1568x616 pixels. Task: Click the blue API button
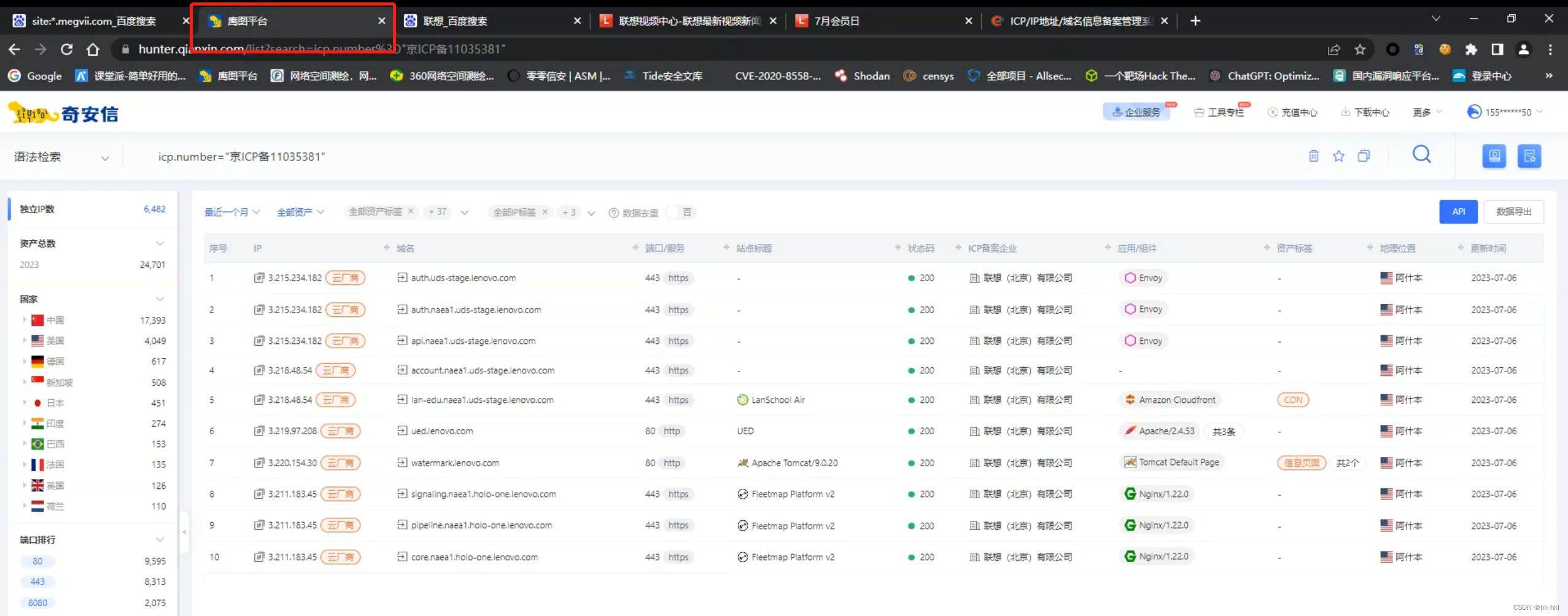pos(1458,212)
